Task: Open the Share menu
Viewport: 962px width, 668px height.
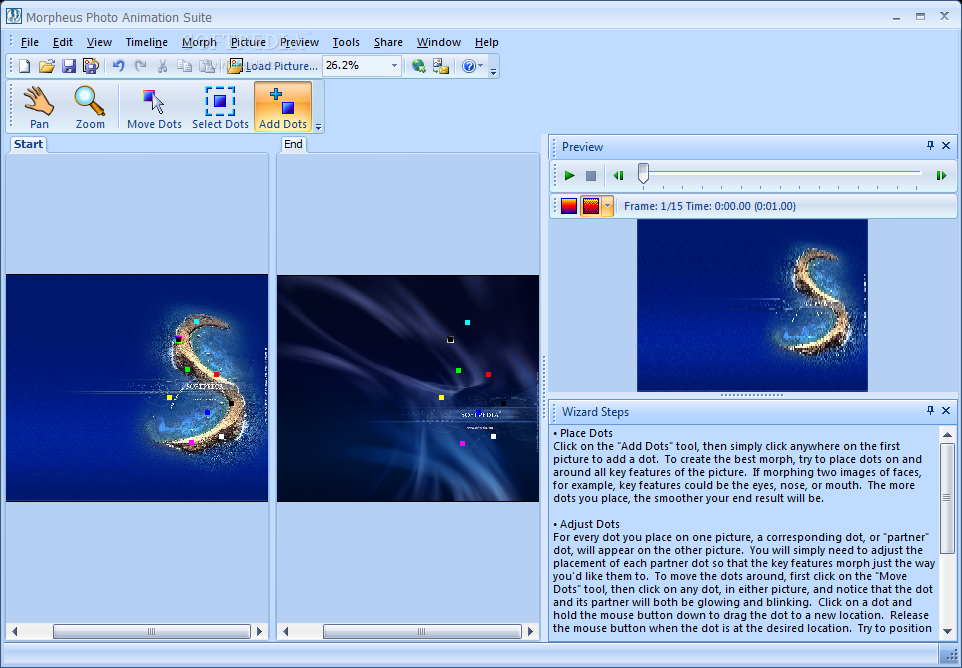Action: coord(388,42)
